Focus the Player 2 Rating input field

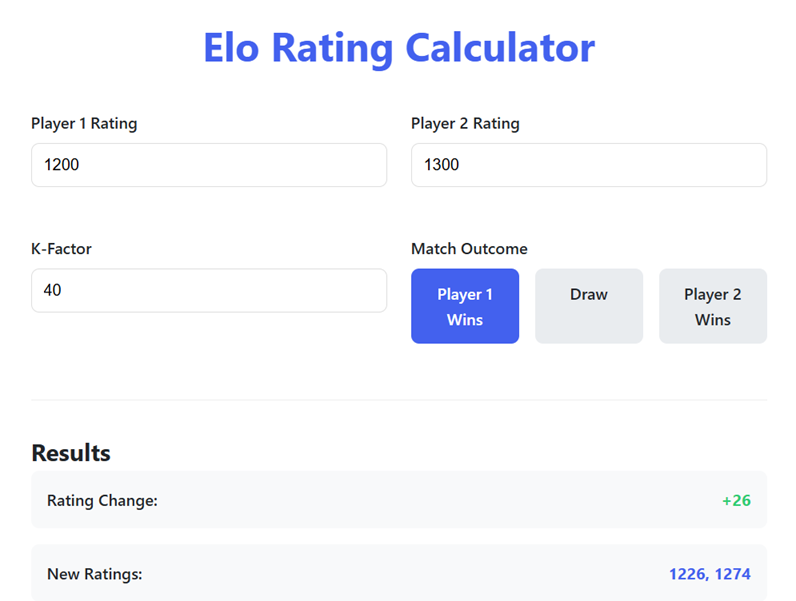point(588,165)
